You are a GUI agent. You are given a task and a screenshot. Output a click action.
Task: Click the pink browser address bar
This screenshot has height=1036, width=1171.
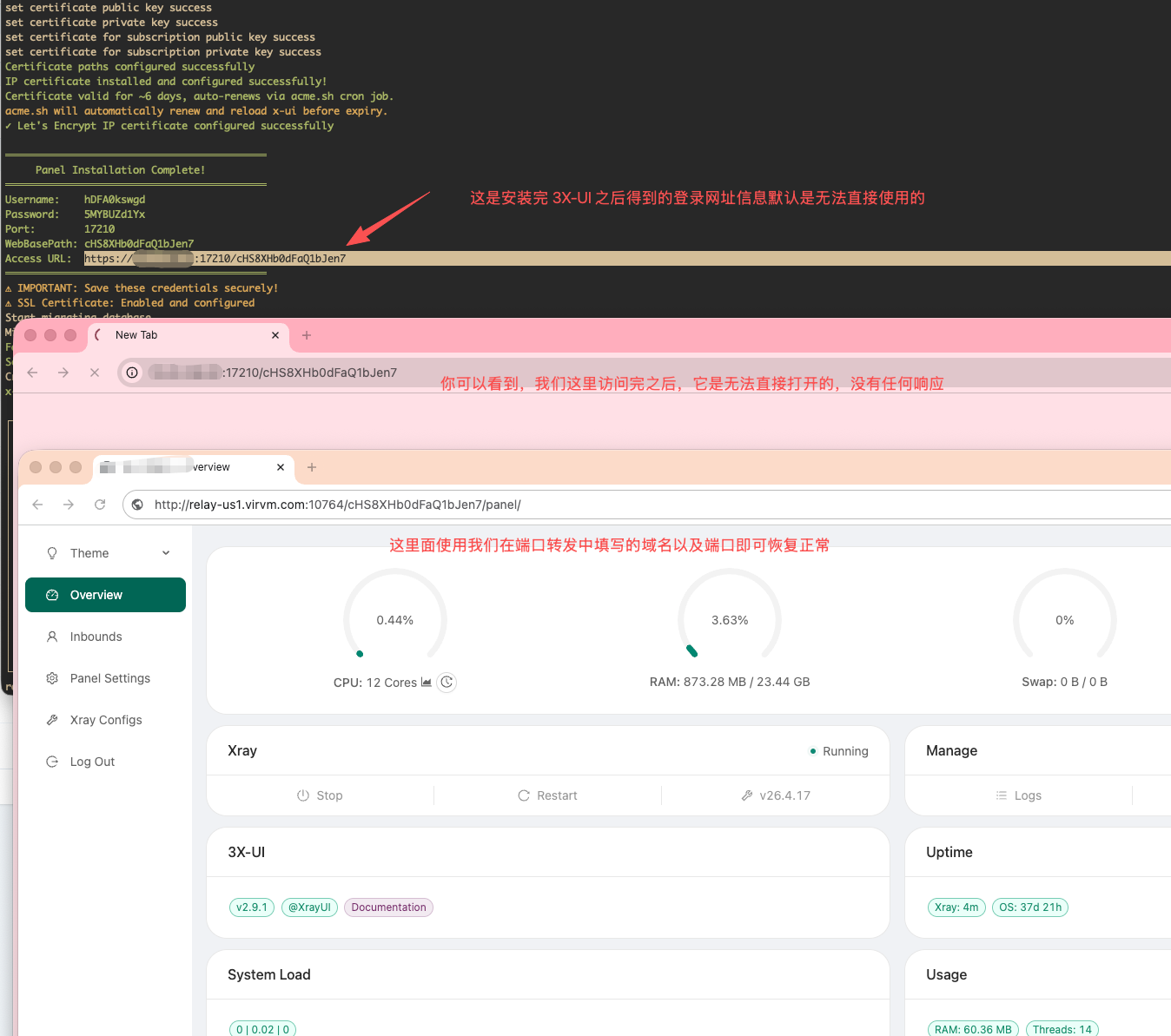pos(644,373)
